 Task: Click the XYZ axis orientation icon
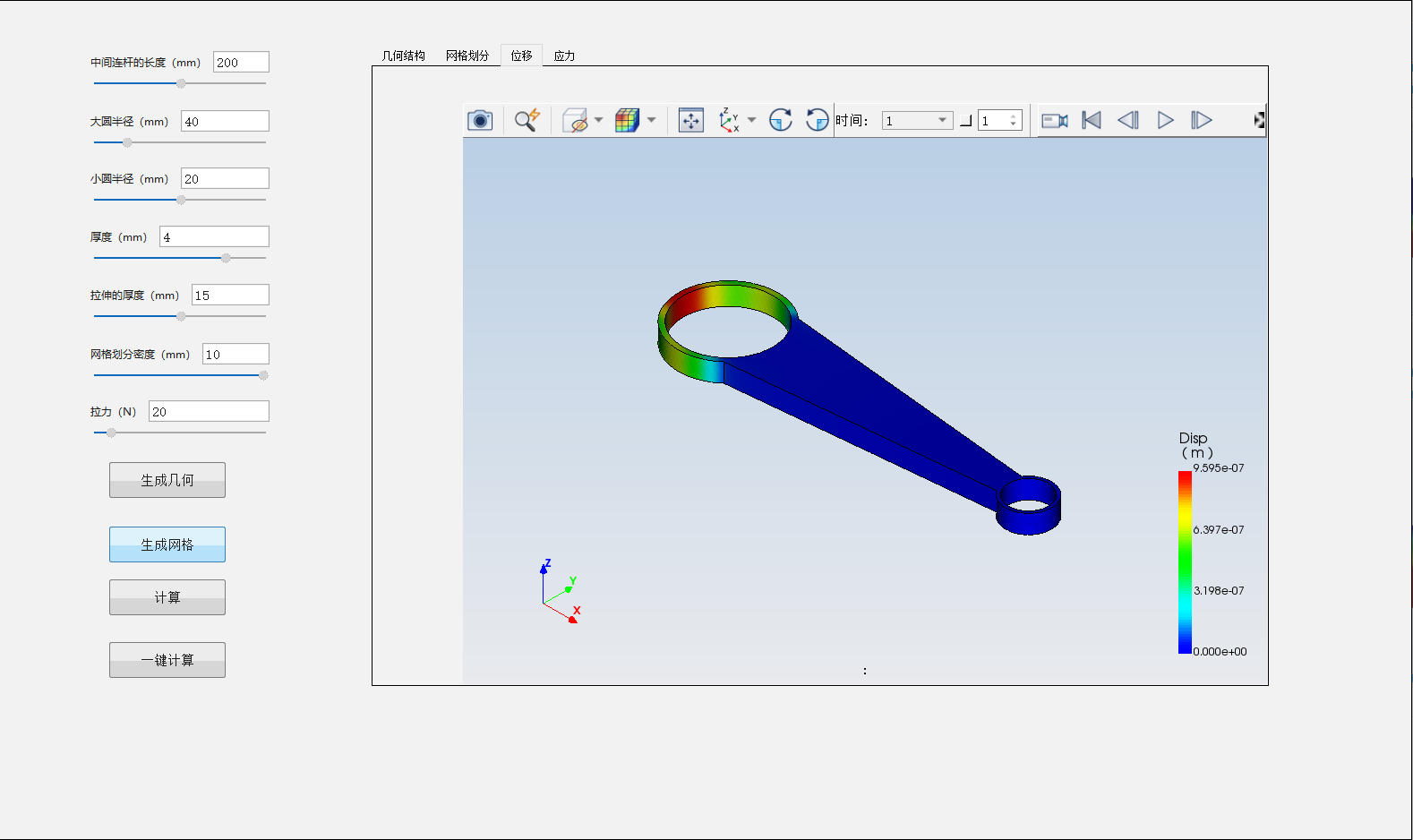coord(729,120)
